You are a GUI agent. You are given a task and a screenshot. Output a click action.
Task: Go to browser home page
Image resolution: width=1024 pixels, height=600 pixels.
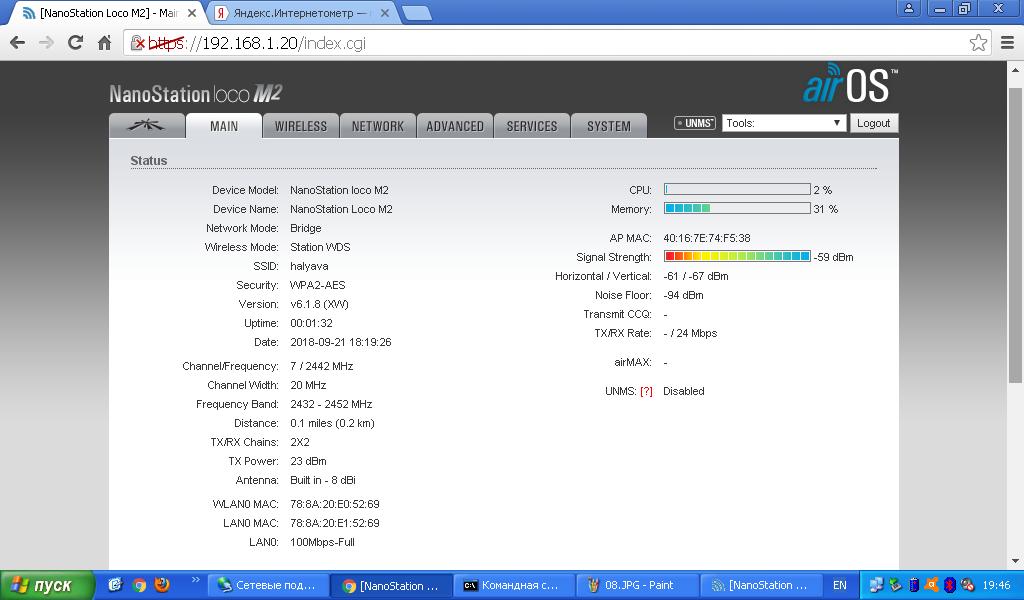click(104, 43)
